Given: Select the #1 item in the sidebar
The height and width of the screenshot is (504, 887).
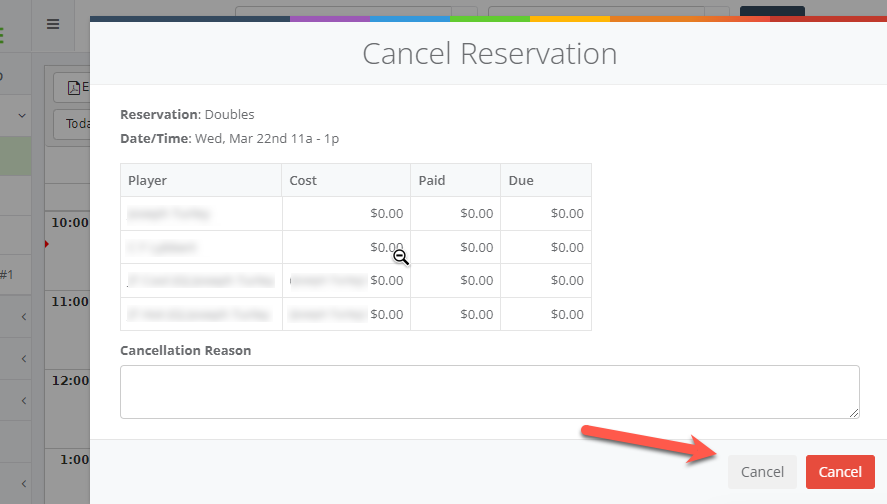Looking at the screenshot, I should coord(6,275).
